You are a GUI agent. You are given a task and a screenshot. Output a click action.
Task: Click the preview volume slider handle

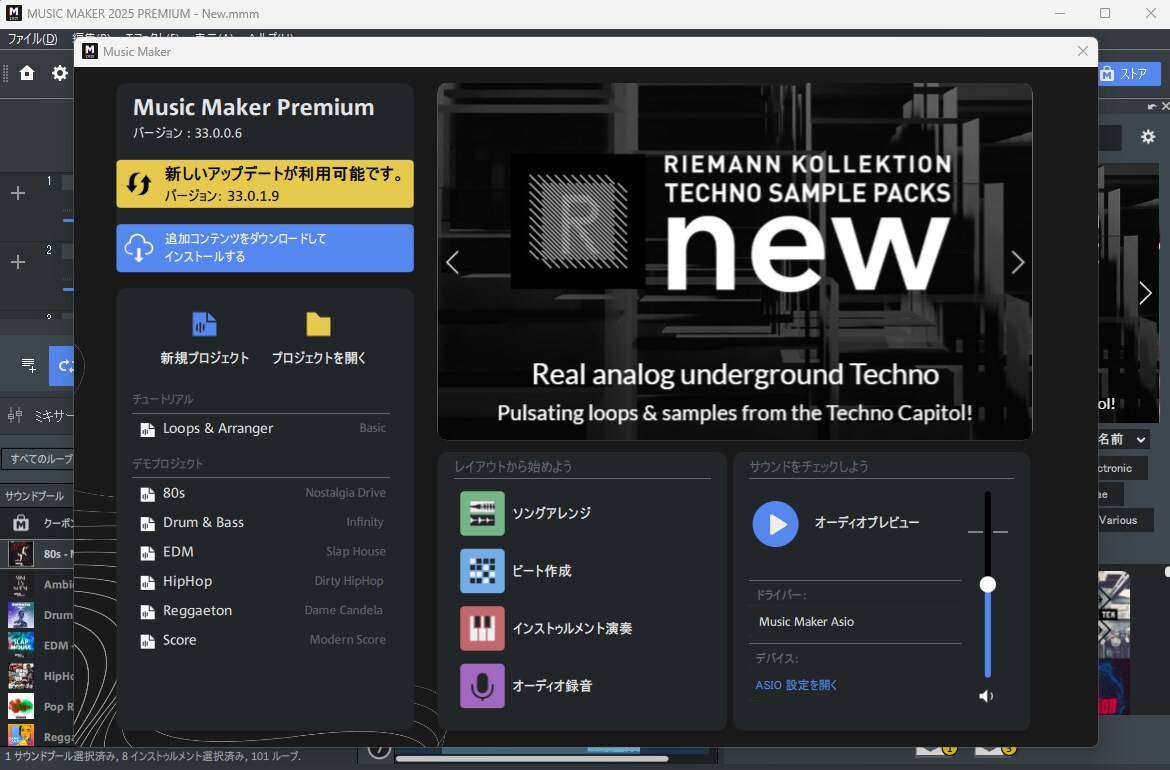pyautogui.click(x=988, y=584)
